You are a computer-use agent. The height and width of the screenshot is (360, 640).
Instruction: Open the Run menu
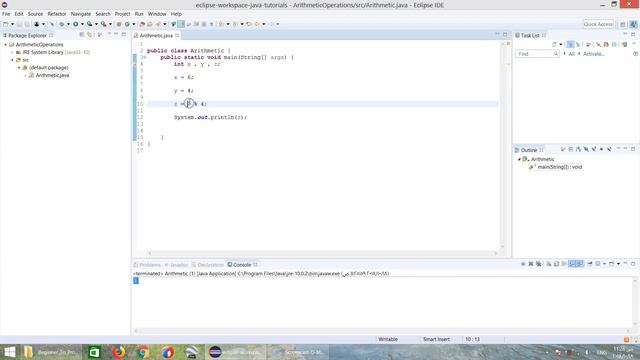coord(139,14)
